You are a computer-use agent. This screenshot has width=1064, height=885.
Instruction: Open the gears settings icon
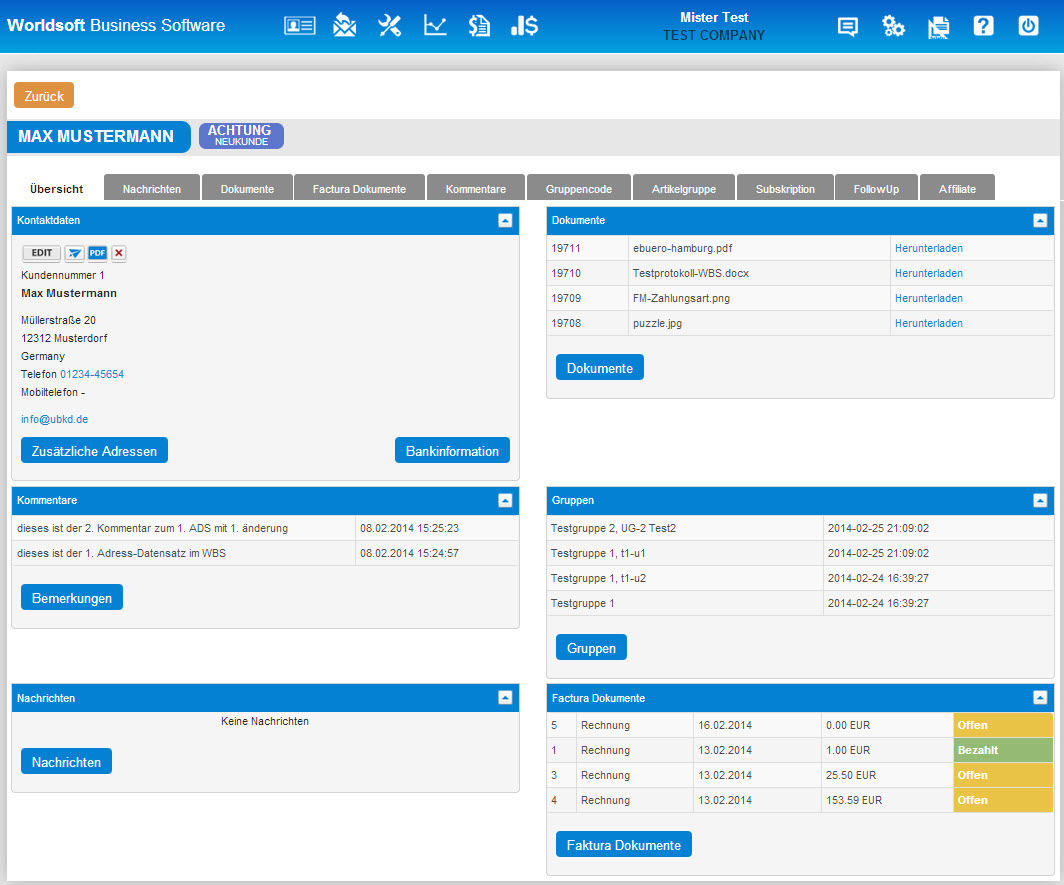pyautogui.click(x=893, y=26)
